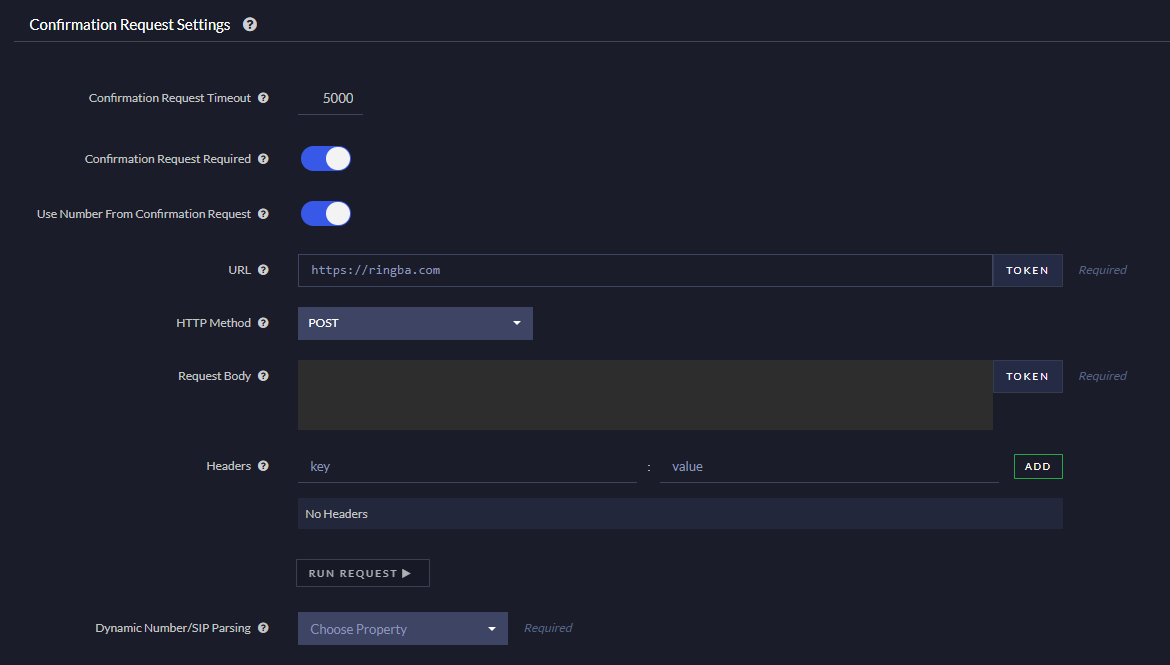Click the RUN REQUEST button
The width and height of the screenshot is (1170, 665).
coord(362,572)
